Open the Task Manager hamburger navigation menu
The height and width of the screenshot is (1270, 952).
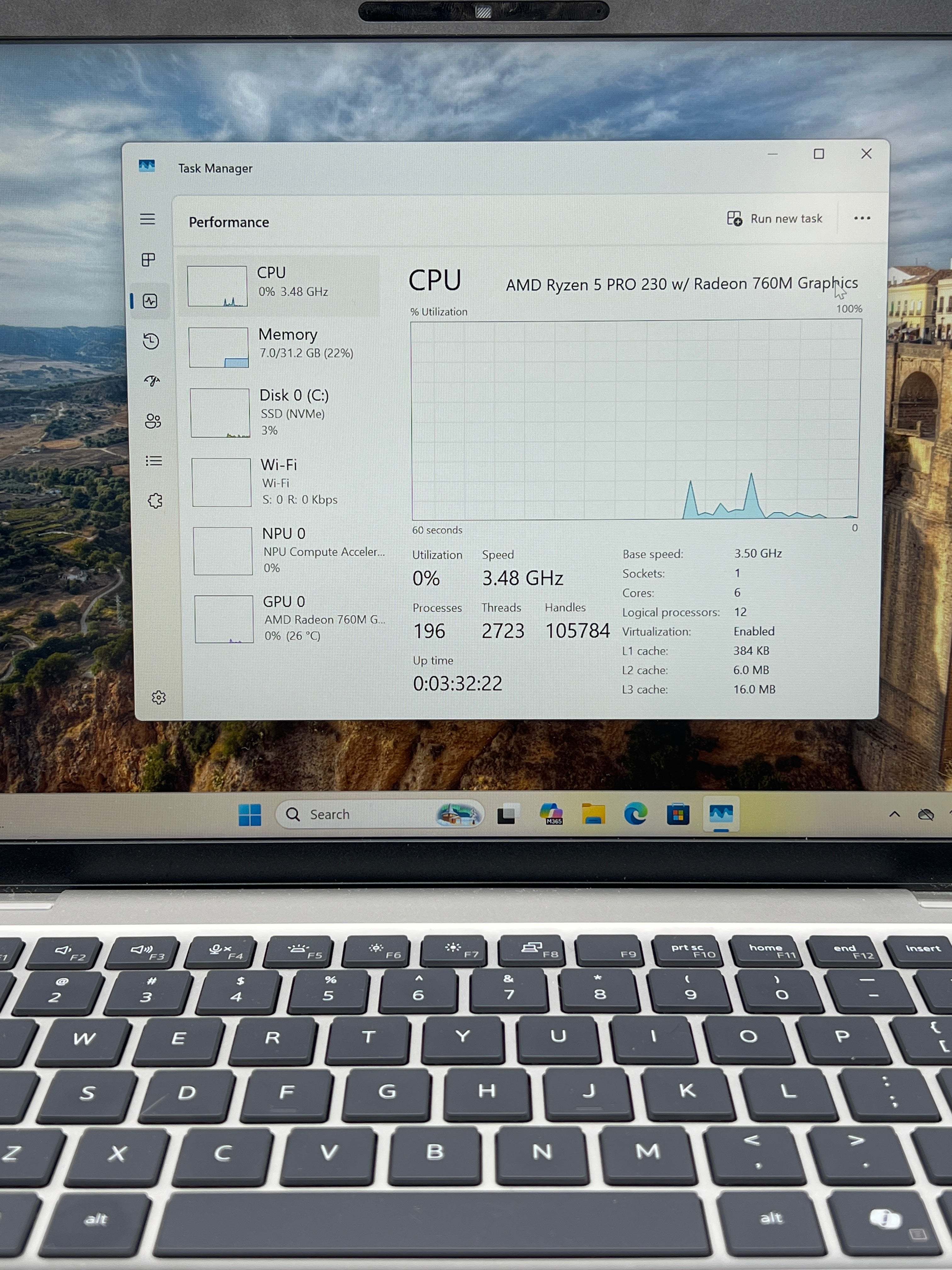click(147, 219)
